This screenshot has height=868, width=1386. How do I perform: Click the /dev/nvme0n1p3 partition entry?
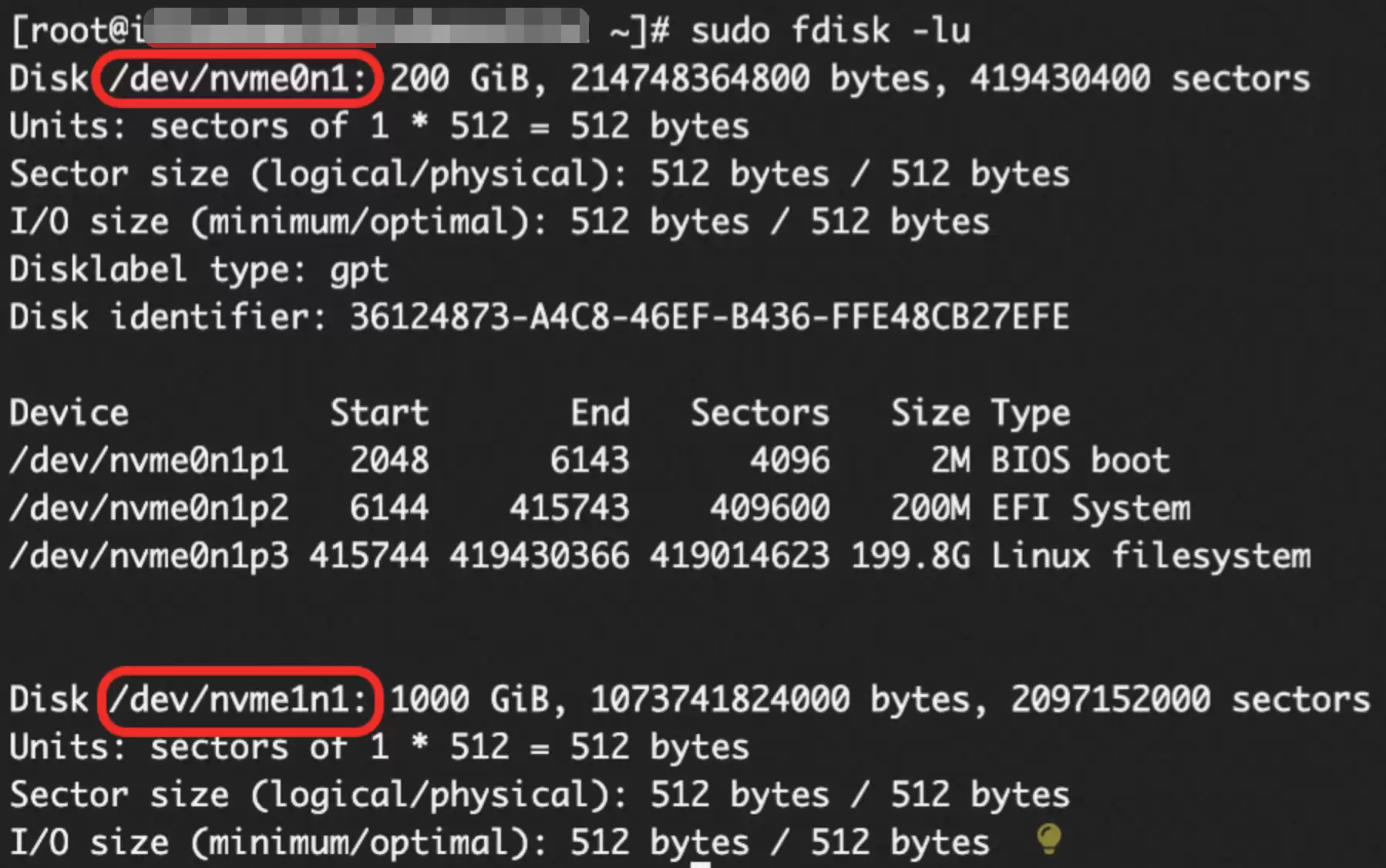[150, 557]
